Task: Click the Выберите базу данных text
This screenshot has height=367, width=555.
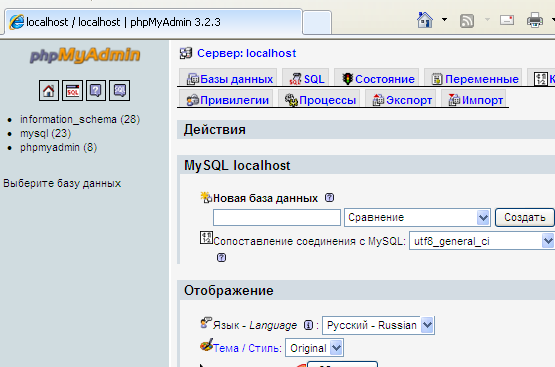Action: coord(62,183)
